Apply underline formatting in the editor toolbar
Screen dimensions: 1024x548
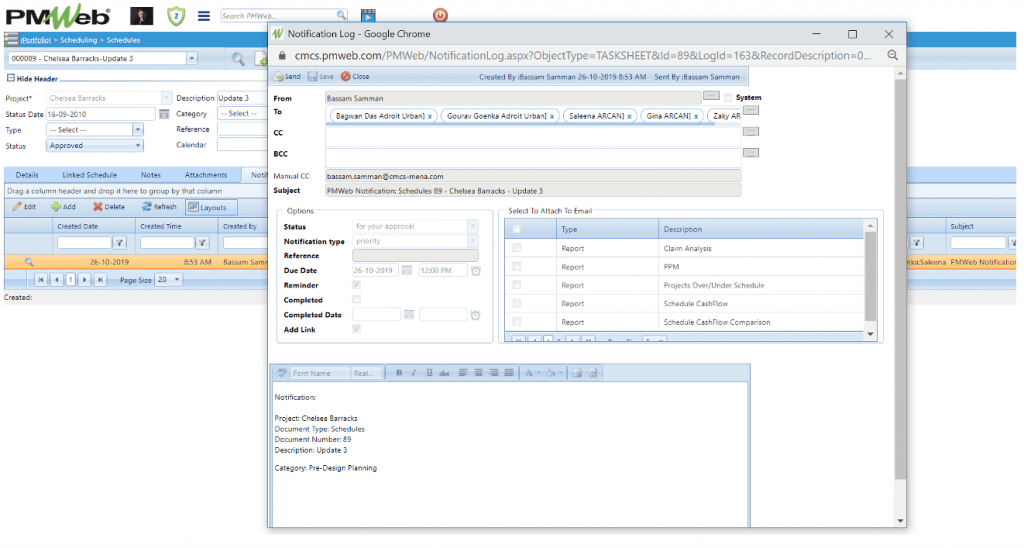coord(429,373)
